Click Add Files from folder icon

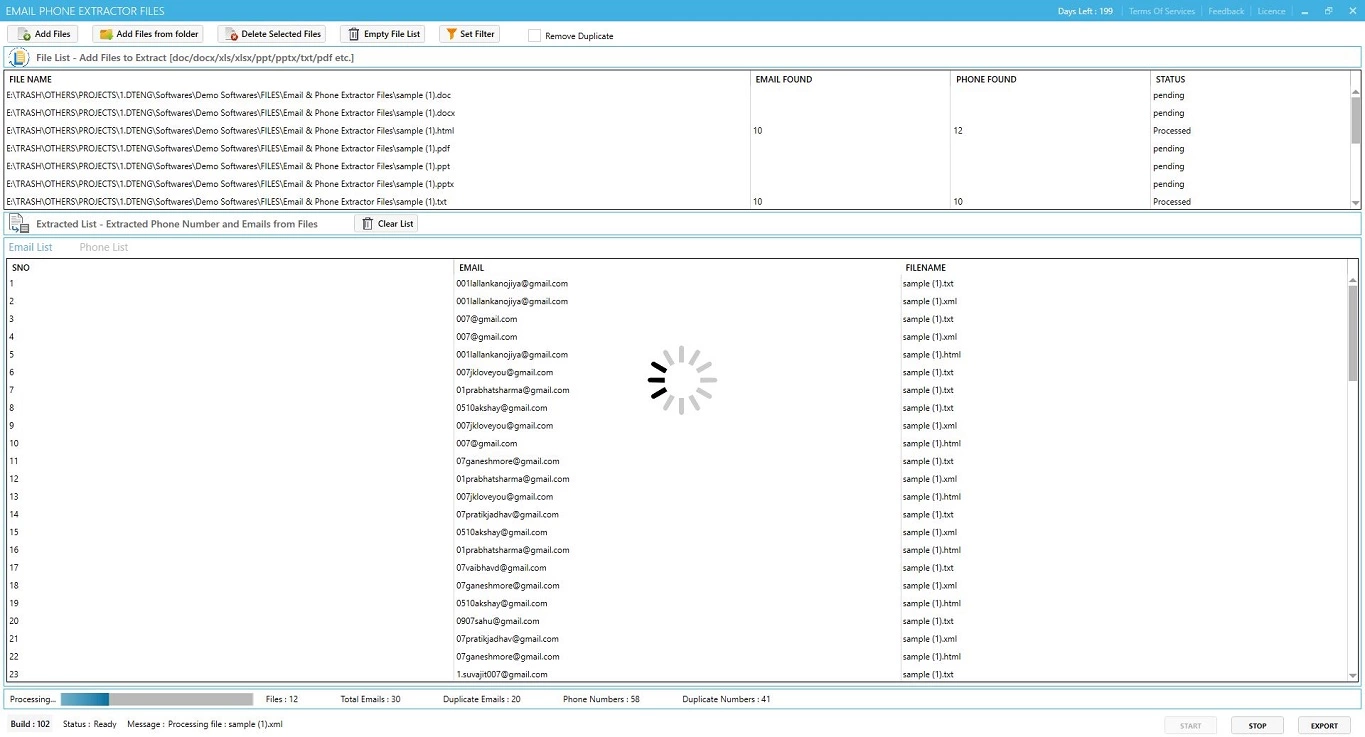coord(106,34)
